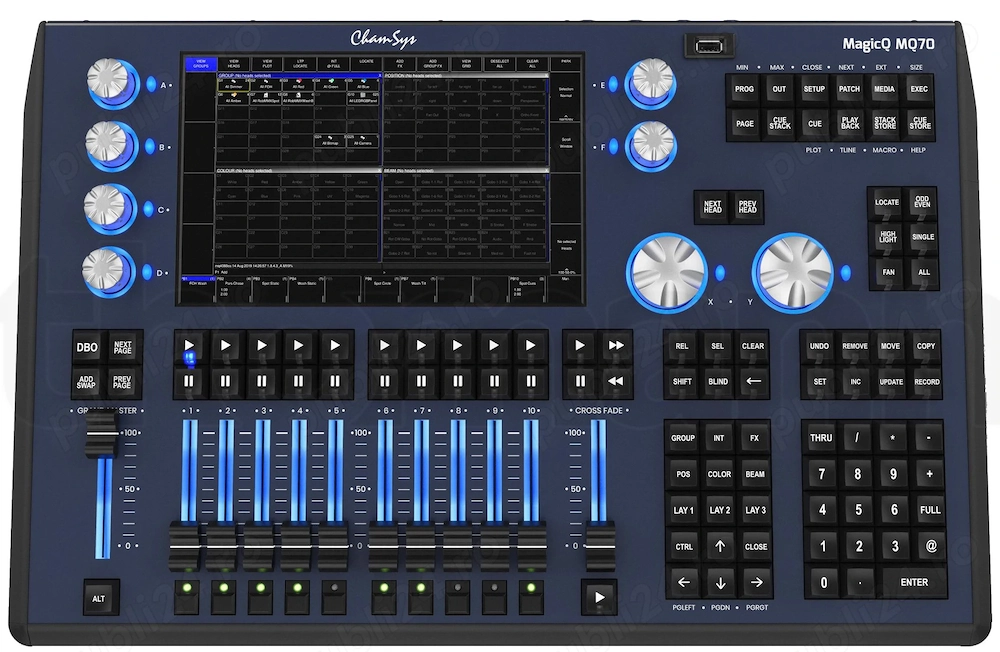This screenshot has height=652, width=1000.
Task: Tap the VIEW HEADS soft button
Action: pyautogui.click(x=234, y=64)
